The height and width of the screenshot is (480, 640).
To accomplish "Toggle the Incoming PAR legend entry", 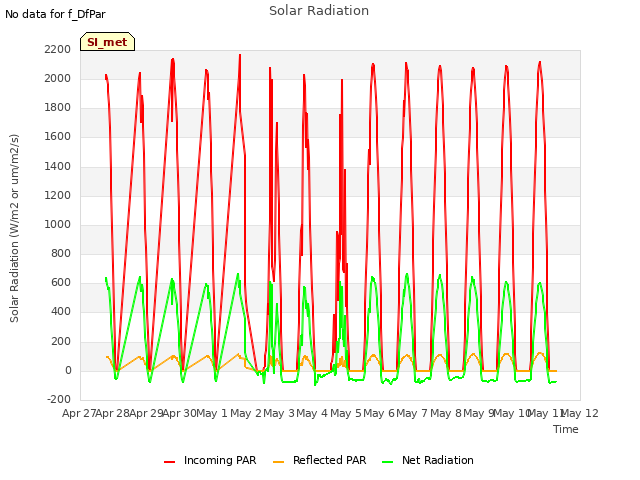I will [210, 460].
